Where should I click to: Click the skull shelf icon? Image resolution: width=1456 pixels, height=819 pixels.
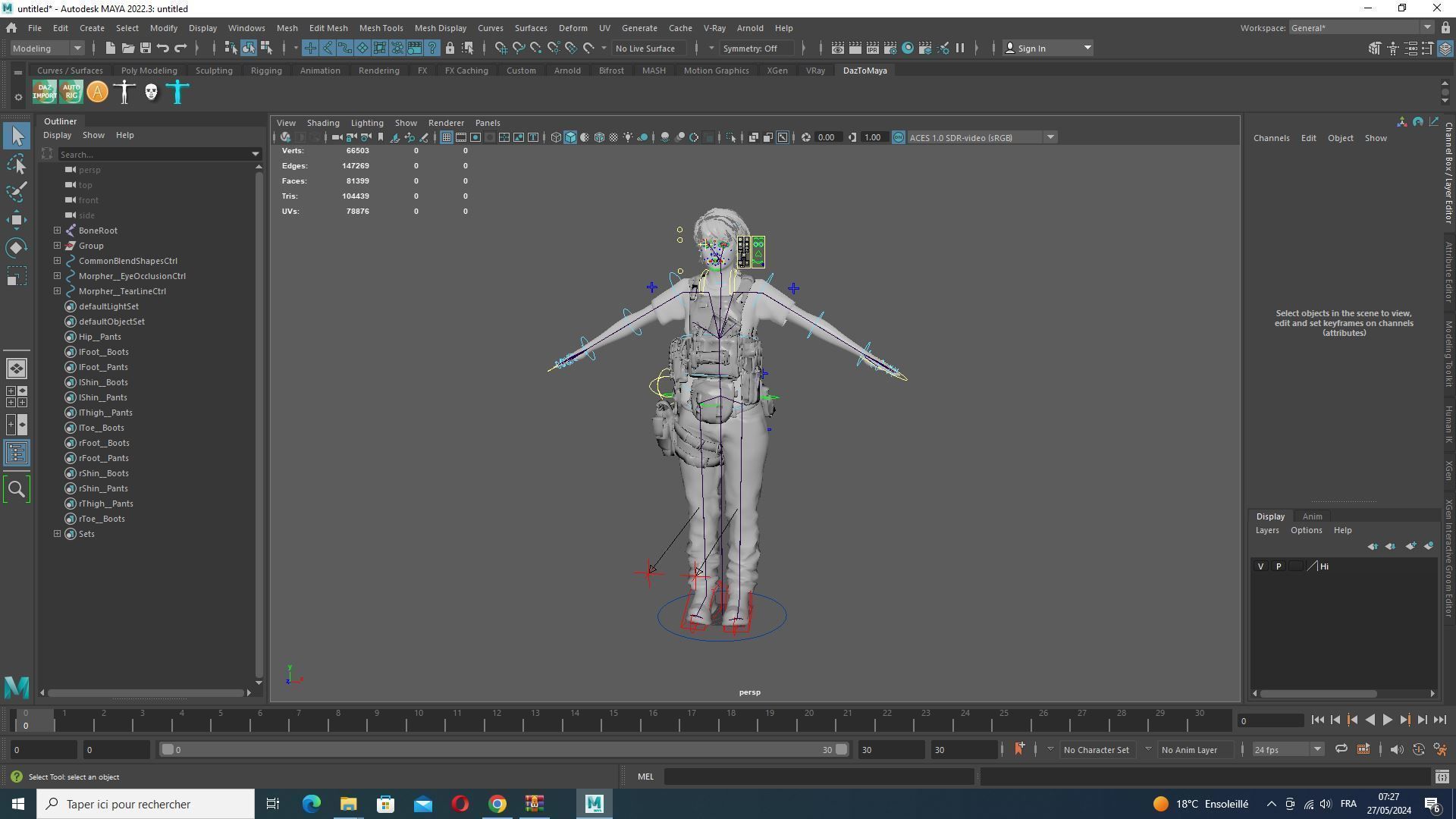coord(151,92)
